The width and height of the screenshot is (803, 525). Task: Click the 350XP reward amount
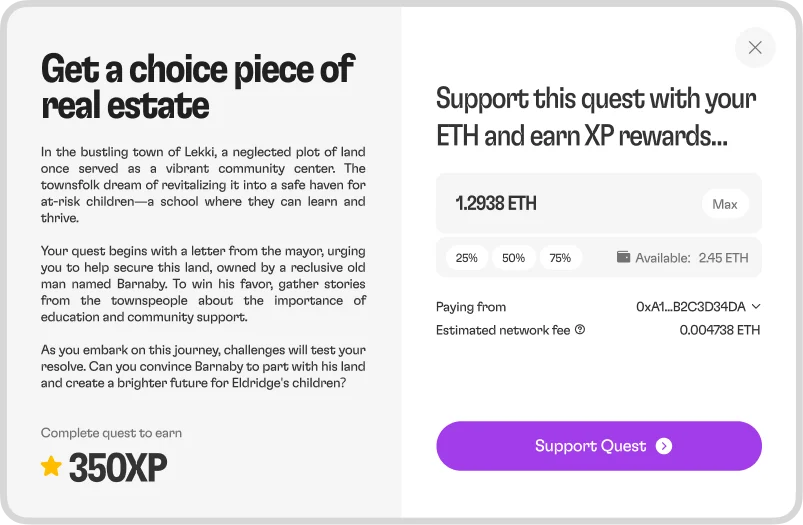point(118,467)
